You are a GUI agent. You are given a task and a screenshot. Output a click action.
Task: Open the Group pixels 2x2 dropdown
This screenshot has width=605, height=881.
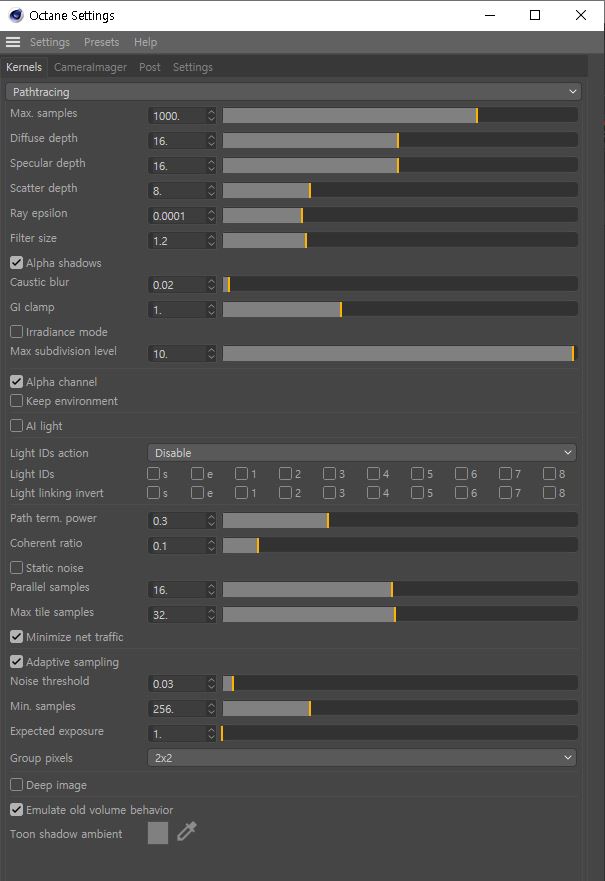(361, 758)
